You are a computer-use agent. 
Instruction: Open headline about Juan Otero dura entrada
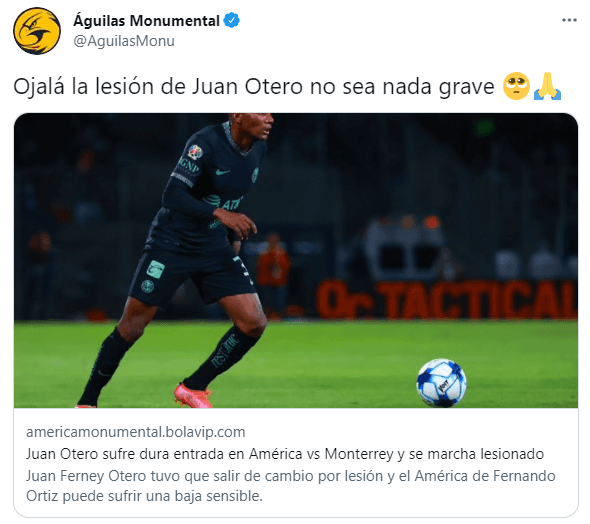285,454
